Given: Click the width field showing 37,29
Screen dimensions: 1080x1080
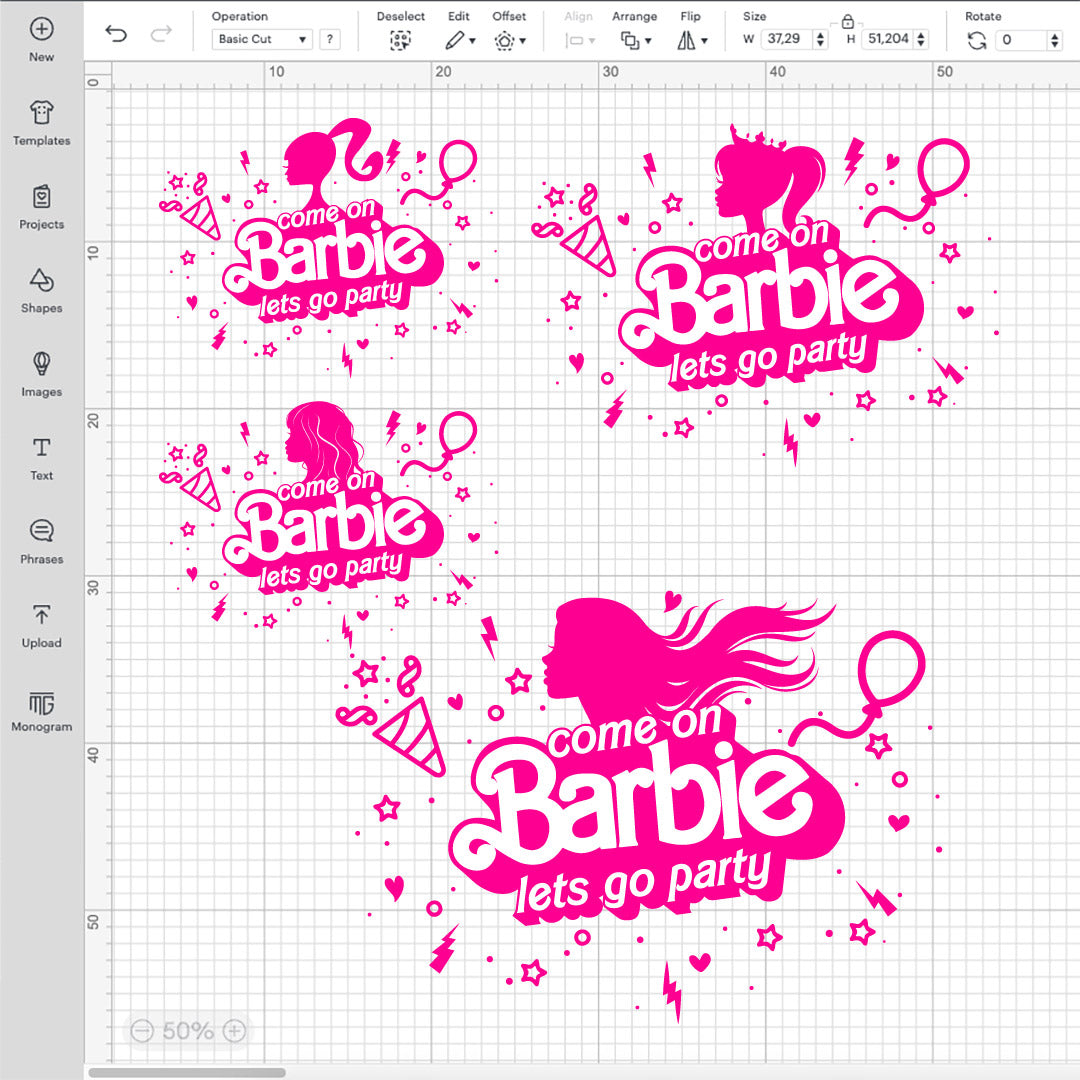Looking at the screenshot, I should pyautogui.click(x=787, y=39).
